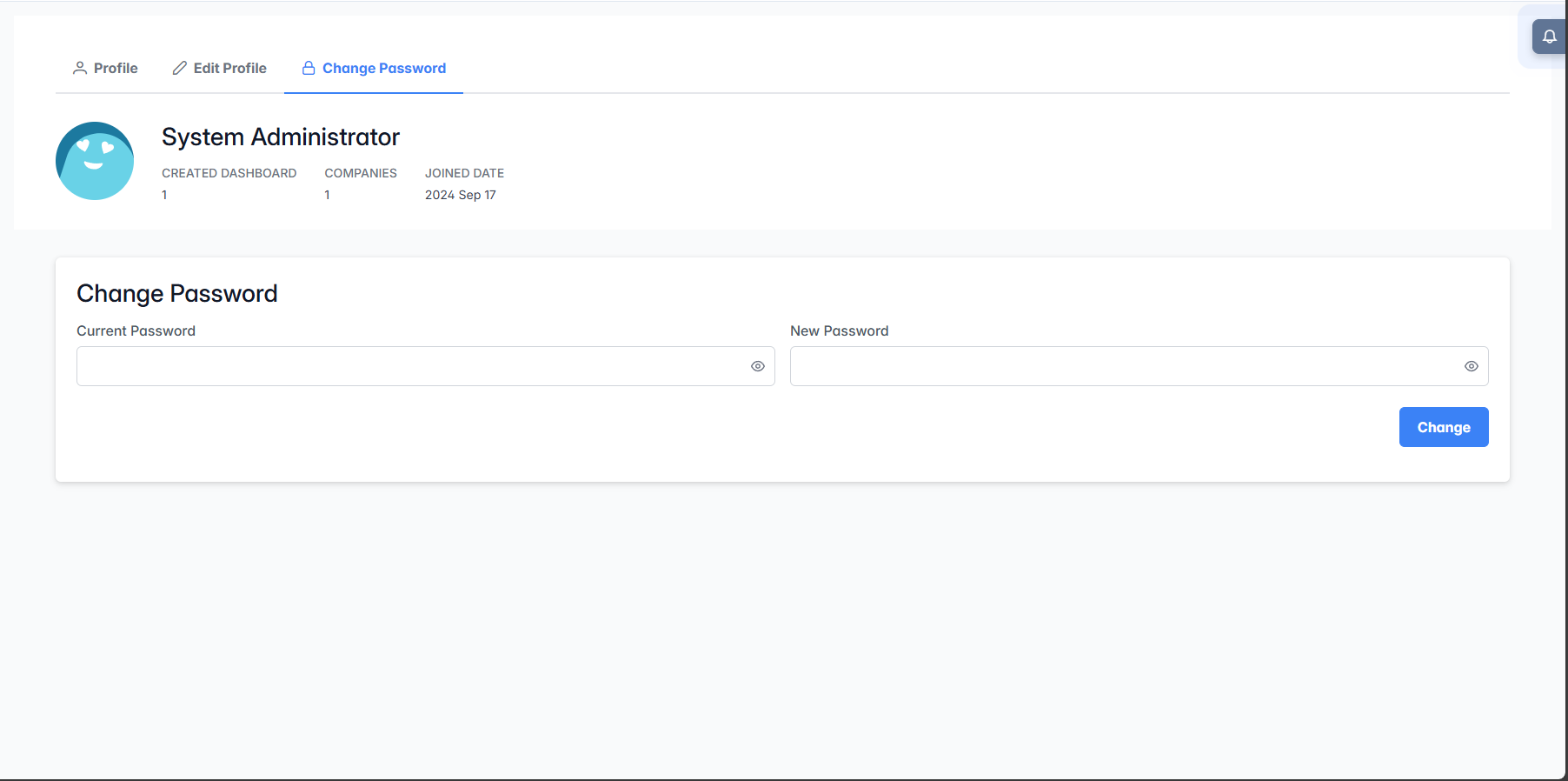1568x781 pixels.
Task: Click the Created Dashboard count value
Action: coord(164,195)
